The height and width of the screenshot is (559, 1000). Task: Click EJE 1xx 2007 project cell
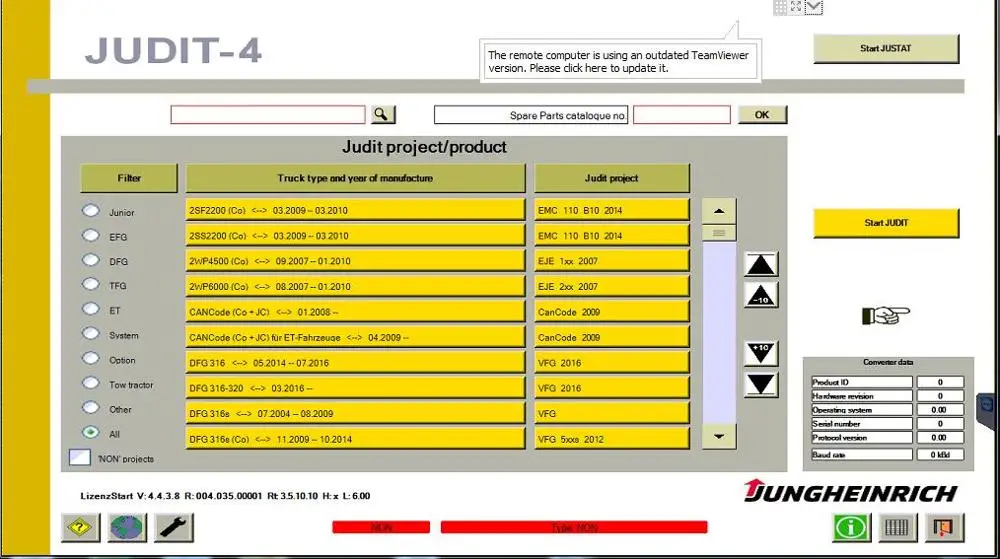pyautogui.click(x=612, y=261)
